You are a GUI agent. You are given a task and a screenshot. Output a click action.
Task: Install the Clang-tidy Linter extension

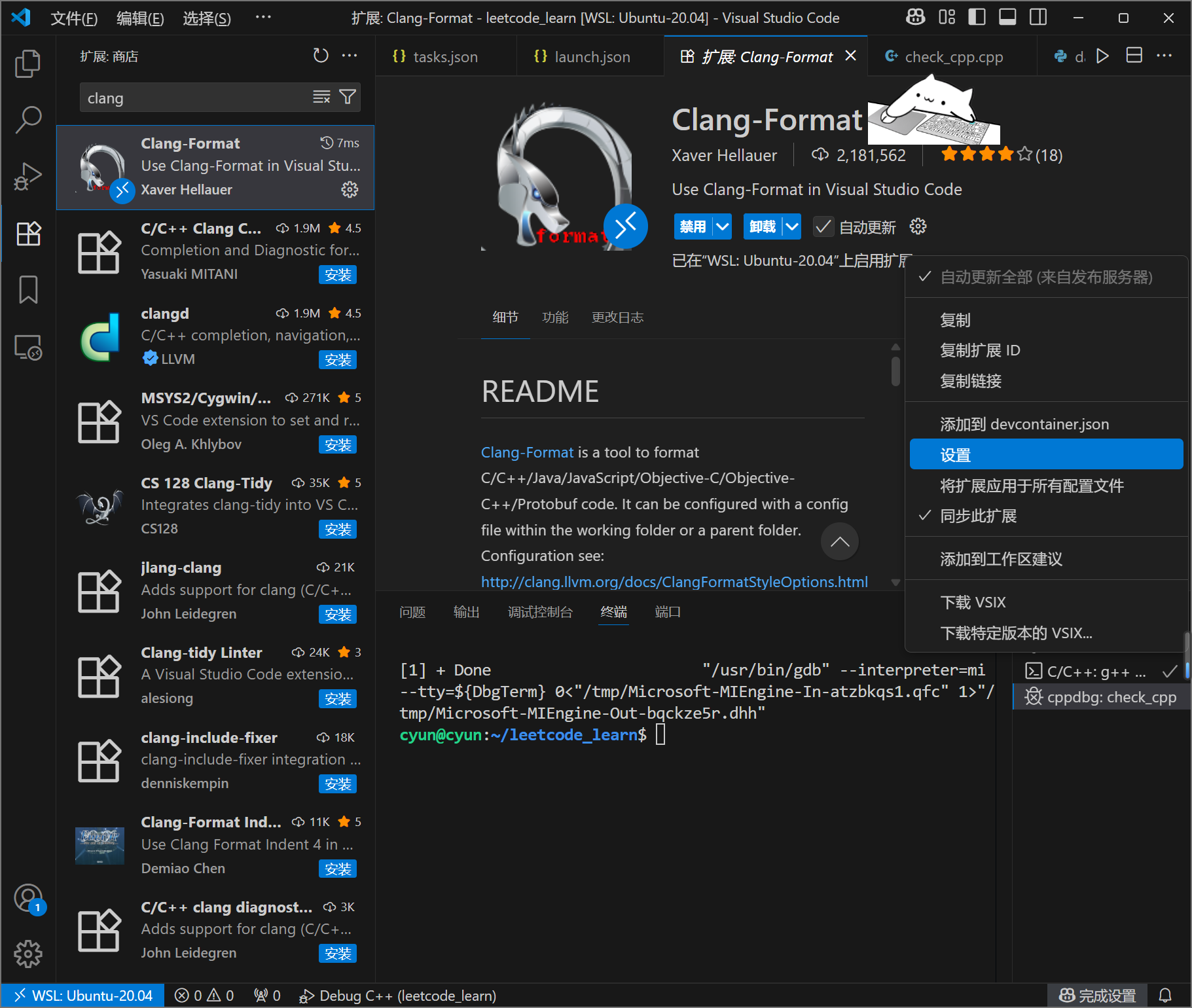[338, 699]
